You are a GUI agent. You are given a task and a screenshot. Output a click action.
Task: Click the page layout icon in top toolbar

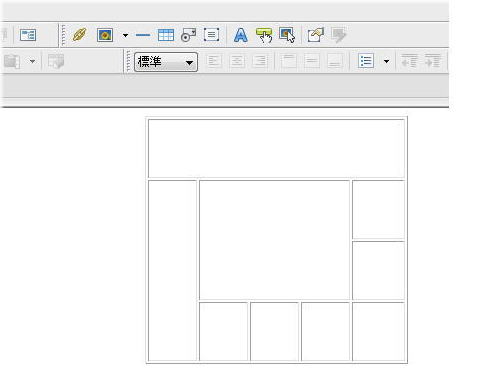pos(28,35)
